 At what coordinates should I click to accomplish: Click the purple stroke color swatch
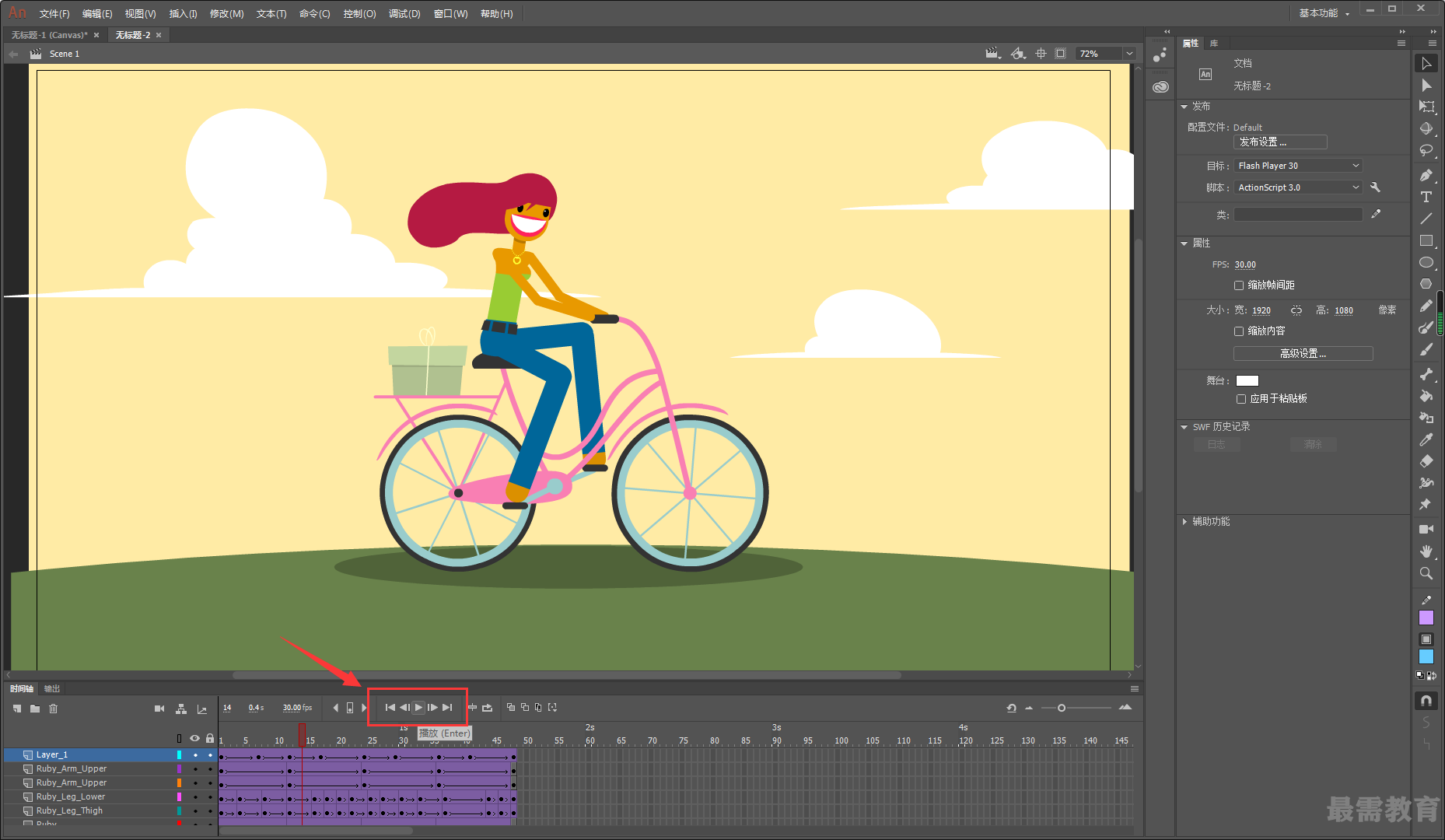[x=1426, y=618]
